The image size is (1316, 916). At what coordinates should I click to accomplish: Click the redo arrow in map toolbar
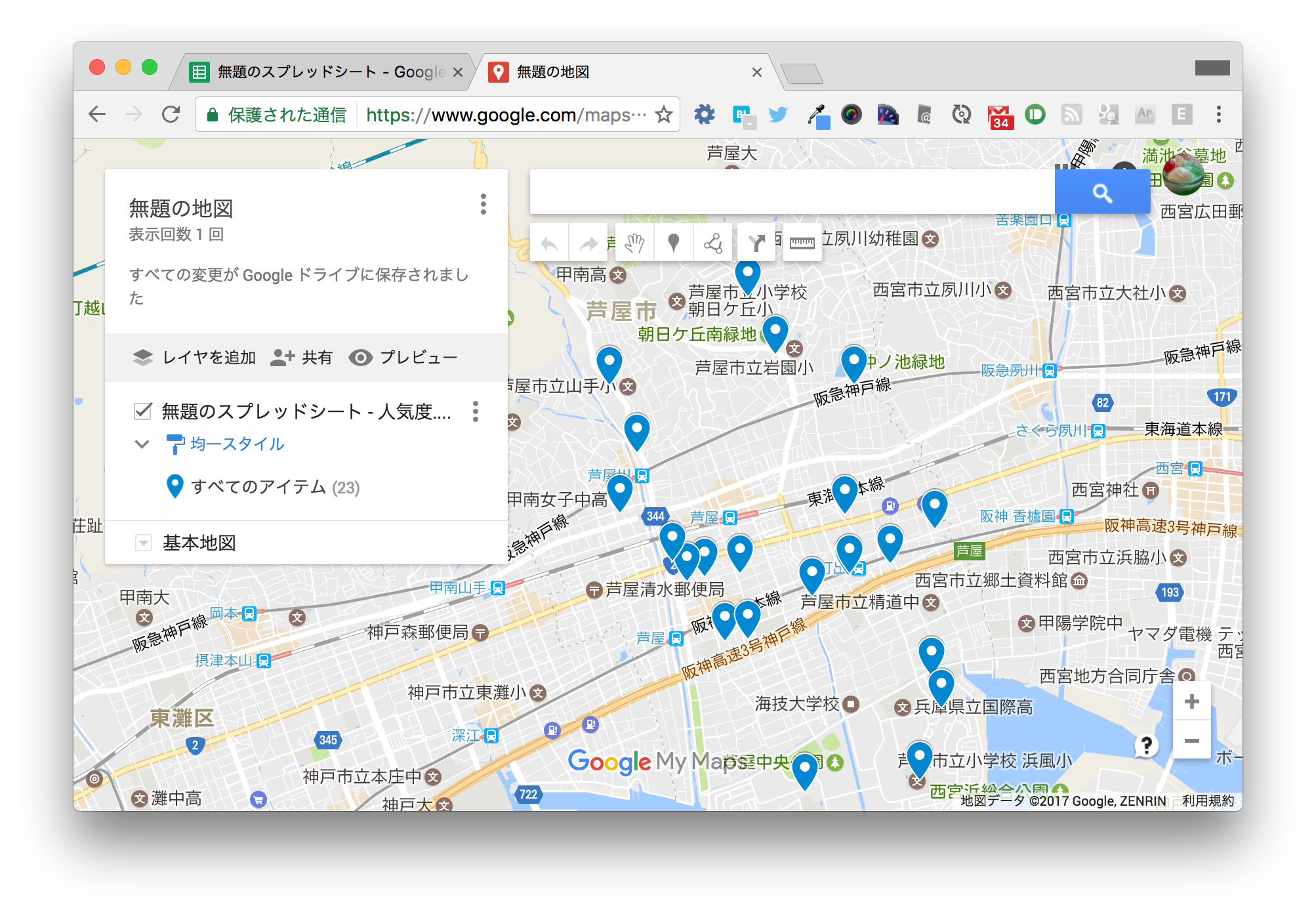pos(589,244)
